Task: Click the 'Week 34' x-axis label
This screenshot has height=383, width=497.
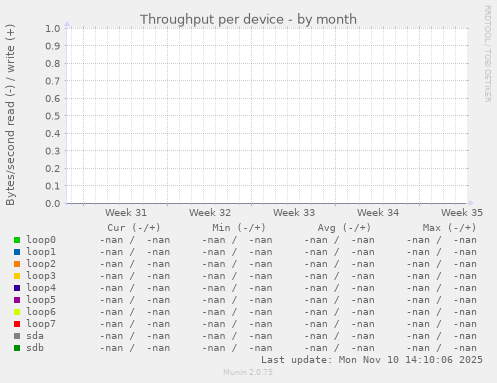Action: click(x=378, y=213)
